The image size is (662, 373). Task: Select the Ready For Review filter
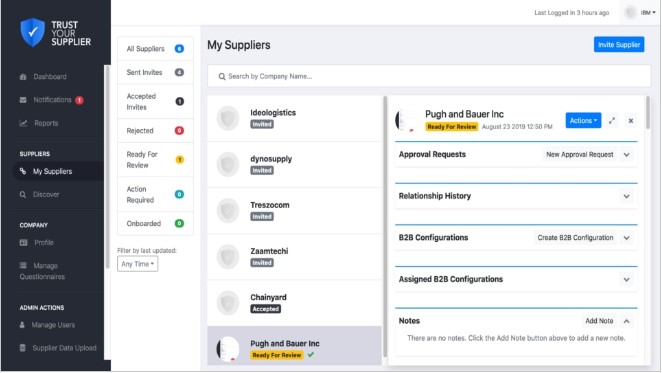tap(155, 160)
